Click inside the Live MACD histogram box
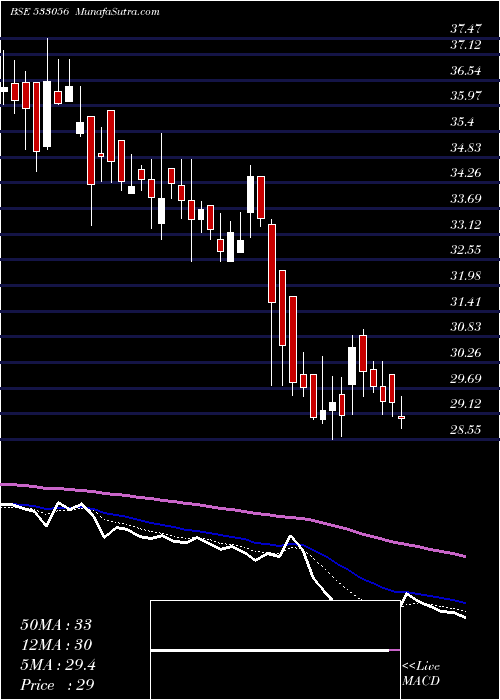 (x=275, y=650)
